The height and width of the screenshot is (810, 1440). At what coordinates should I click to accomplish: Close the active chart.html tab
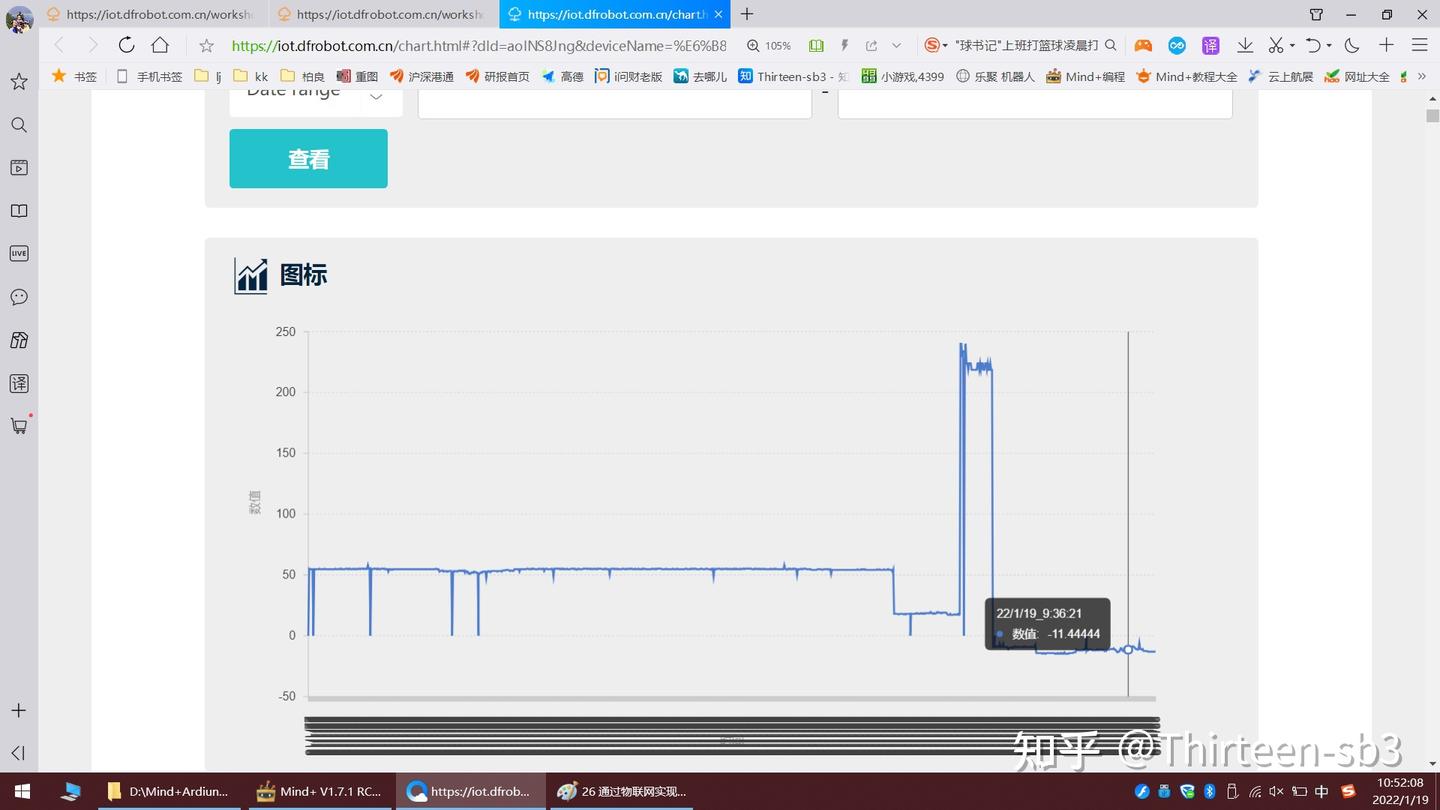click(718, 15)
